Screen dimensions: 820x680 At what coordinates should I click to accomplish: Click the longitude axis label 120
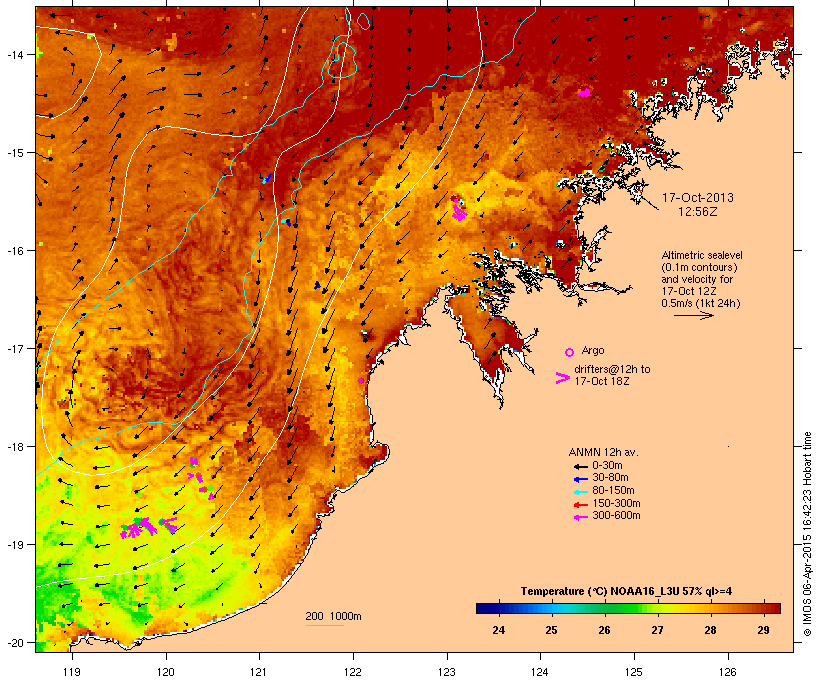166,671
